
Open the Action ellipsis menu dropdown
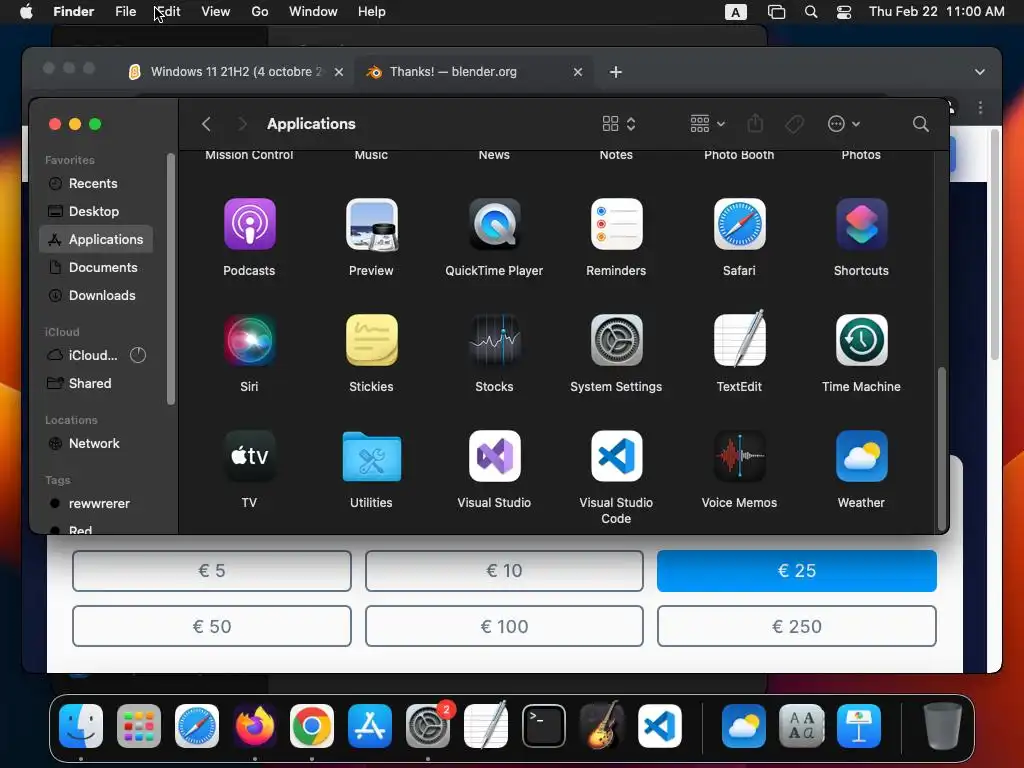click(844, 124)
